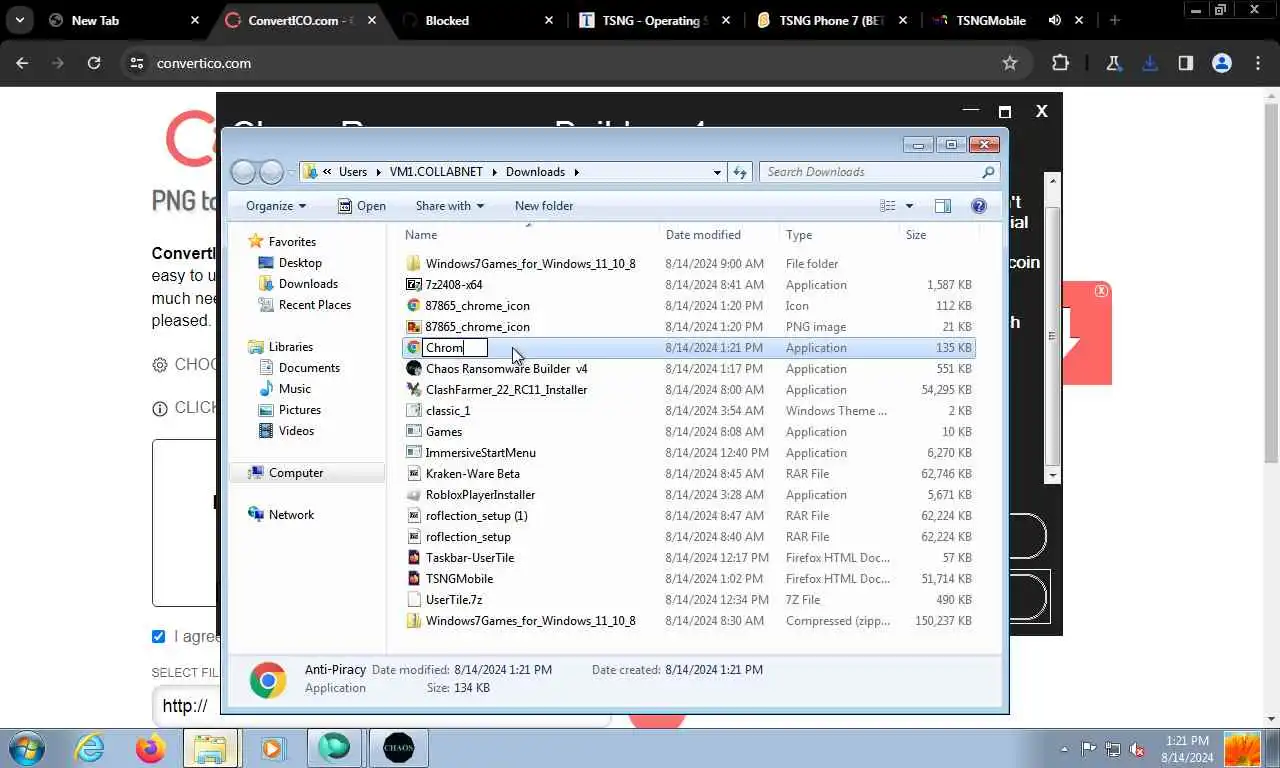Select the UserTile.7z file

[454, 600]
